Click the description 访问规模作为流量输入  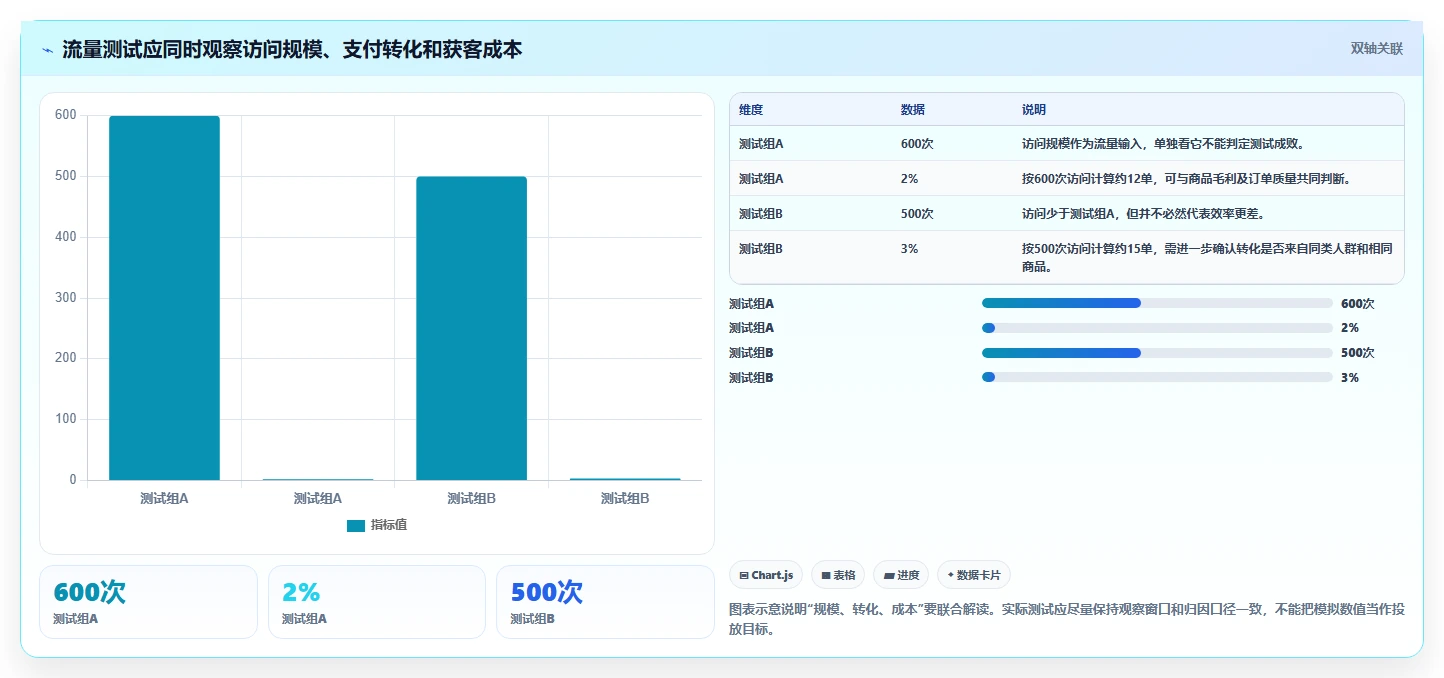click(x=1163, y=144)
